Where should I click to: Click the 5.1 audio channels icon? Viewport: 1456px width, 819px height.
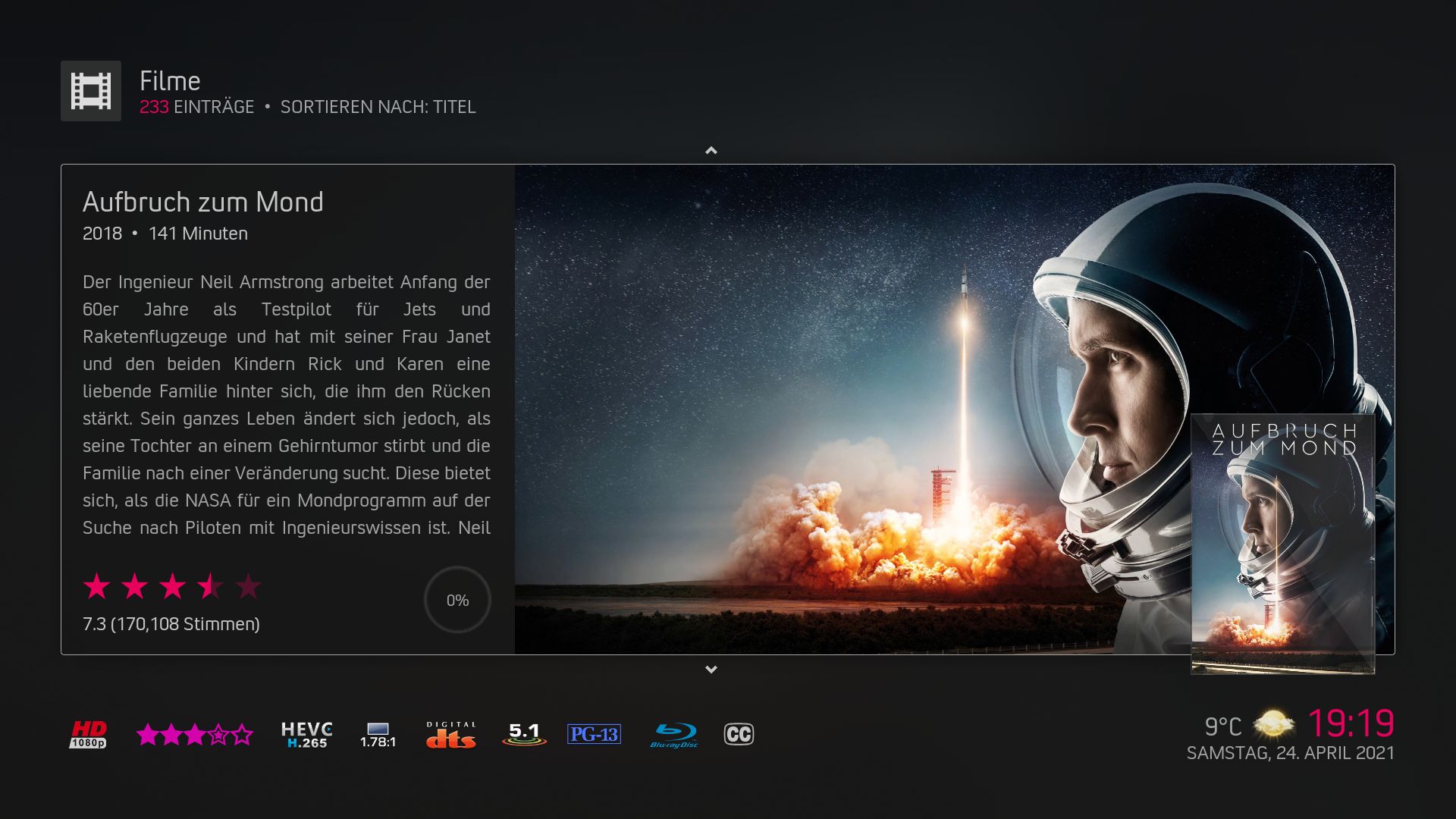[524, 734]
